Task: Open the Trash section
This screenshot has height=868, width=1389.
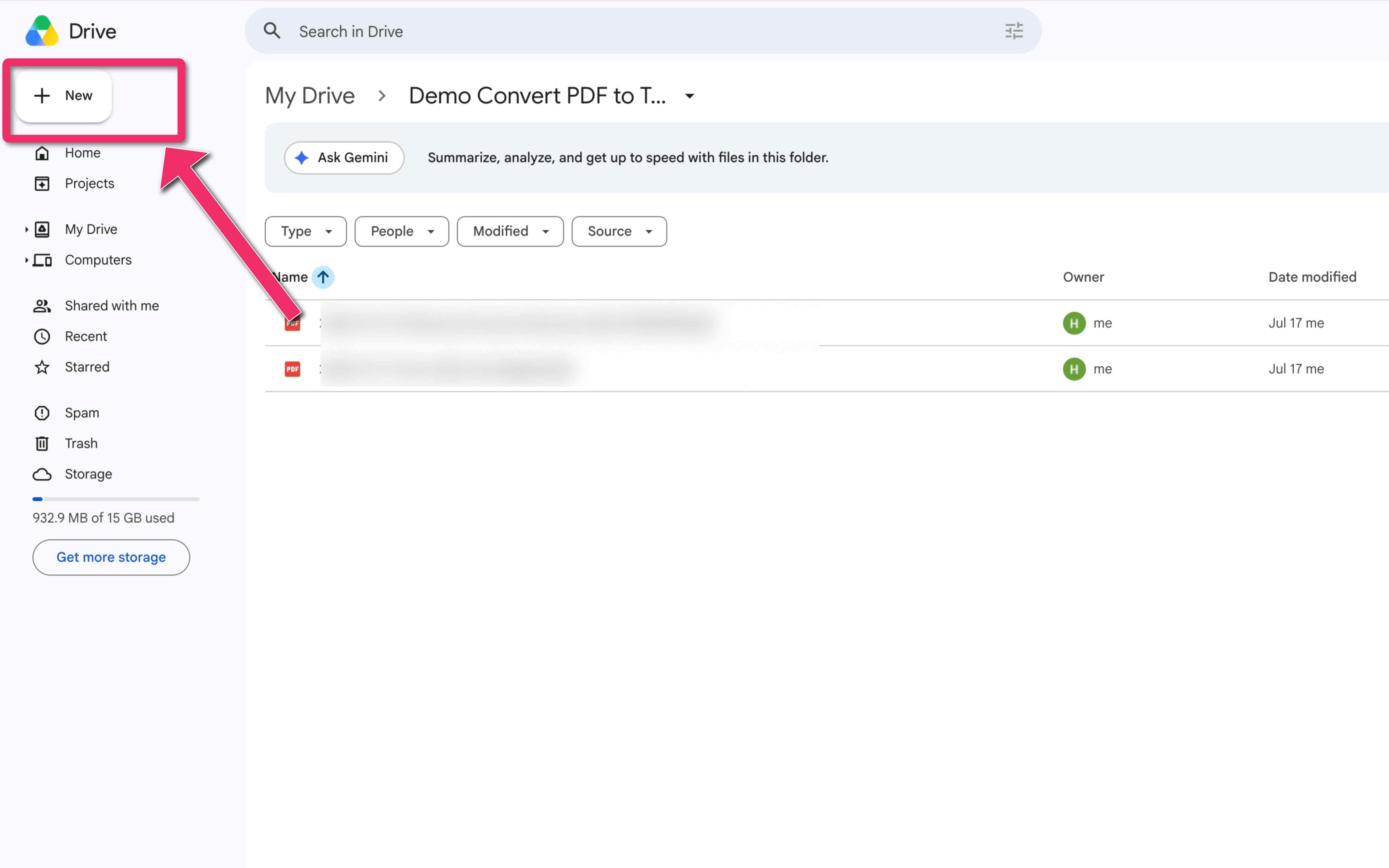Action: (81, 444)
